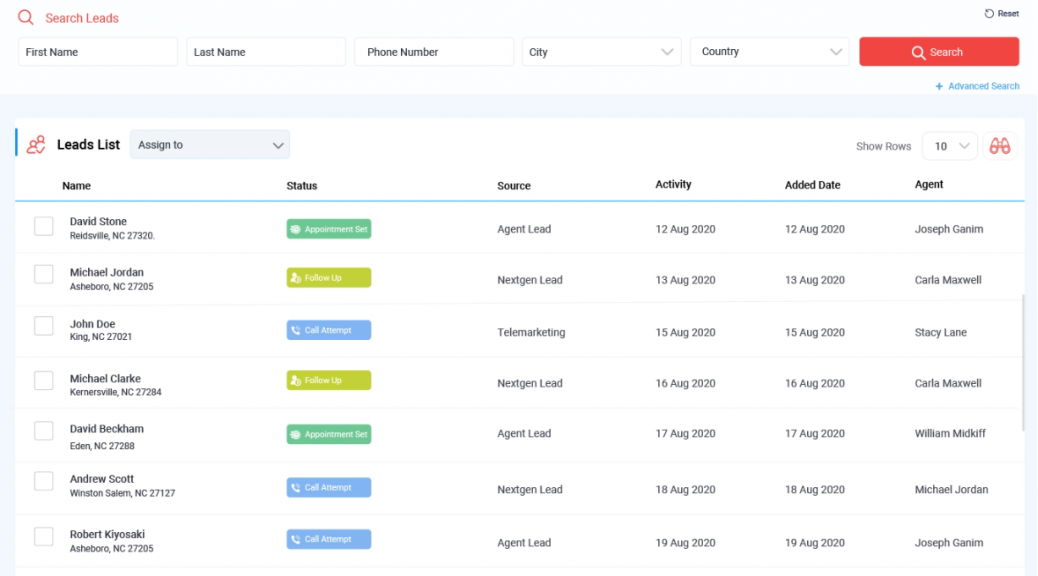Tick the checkbox for Michael Jordan of Asheboro
The image size is (1038, 576).
pos(44,274)
